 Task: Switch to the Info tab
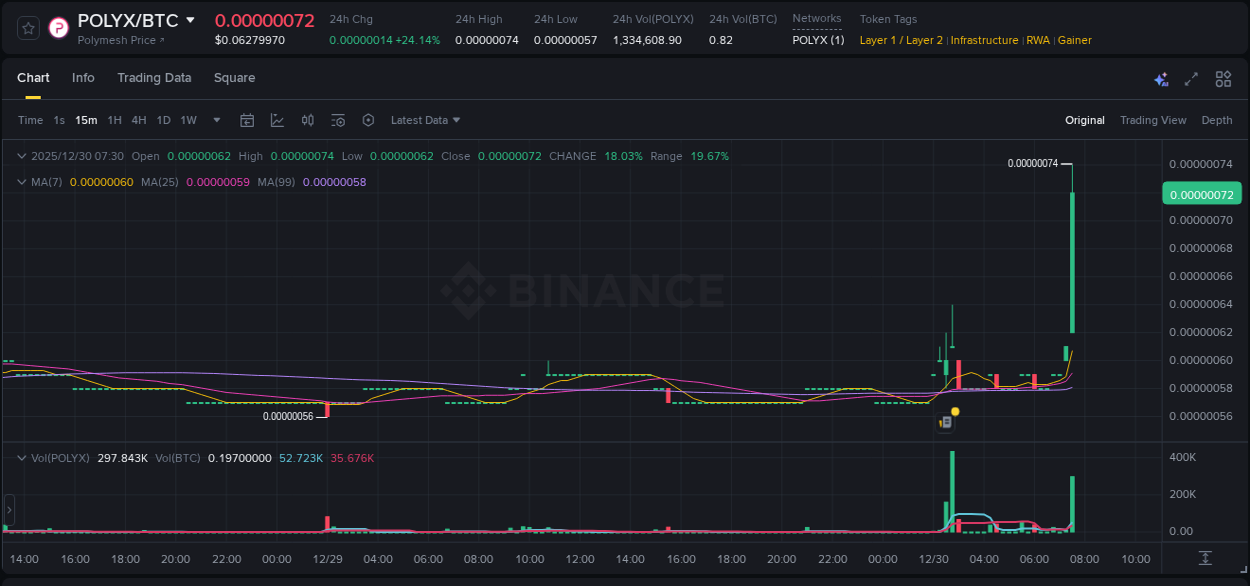click(83, 78)
